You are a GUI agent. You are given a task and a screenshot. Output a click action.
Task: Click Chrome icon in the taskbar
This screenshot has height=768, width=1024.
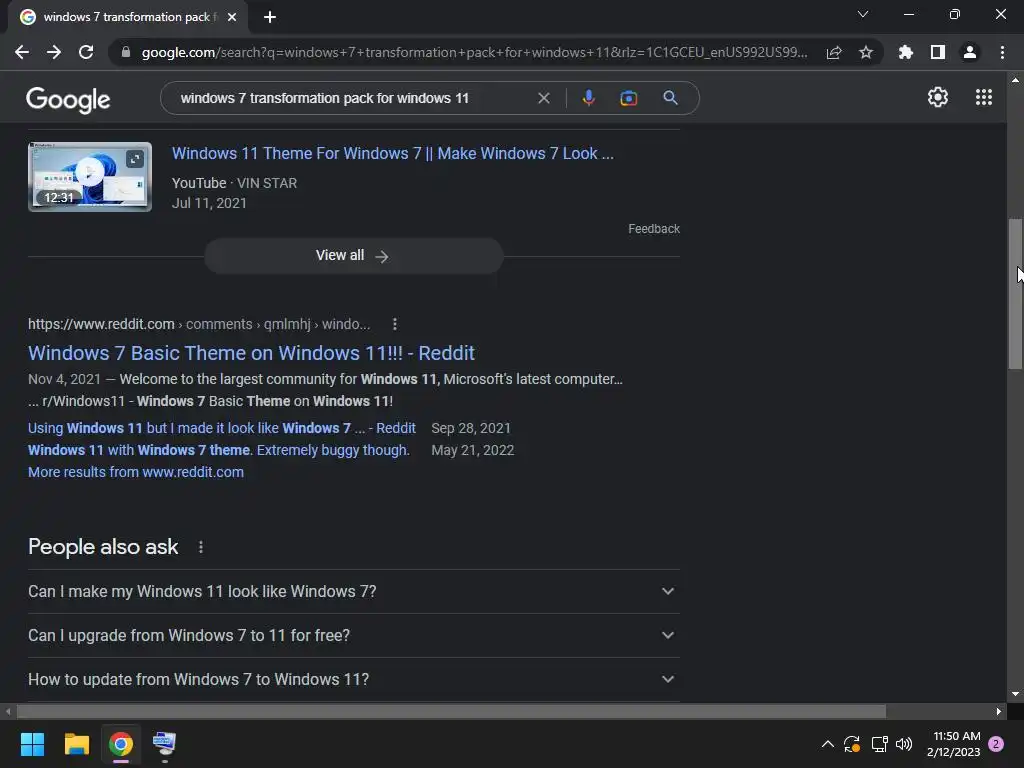pyautogui.click(x=121, y=744)
